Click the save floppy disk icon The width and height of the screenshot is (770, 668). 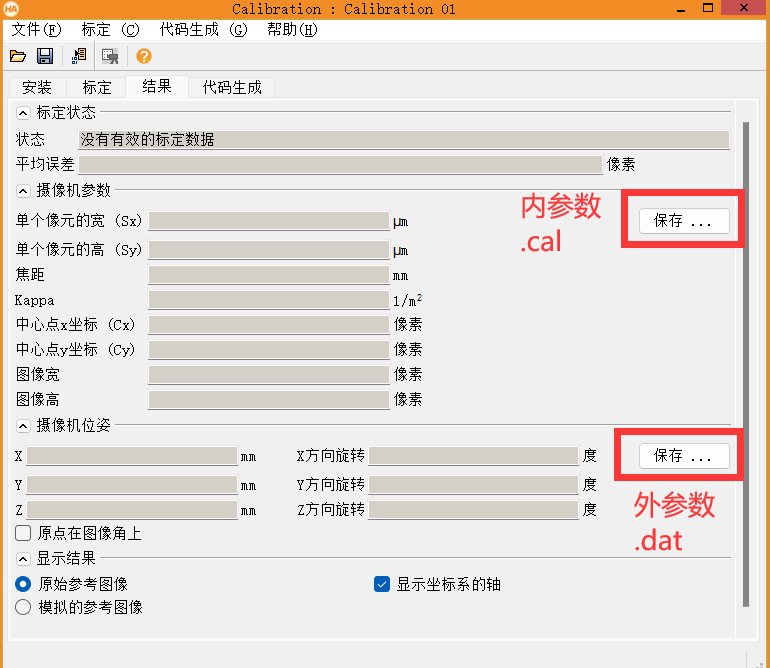coord(45,56)
